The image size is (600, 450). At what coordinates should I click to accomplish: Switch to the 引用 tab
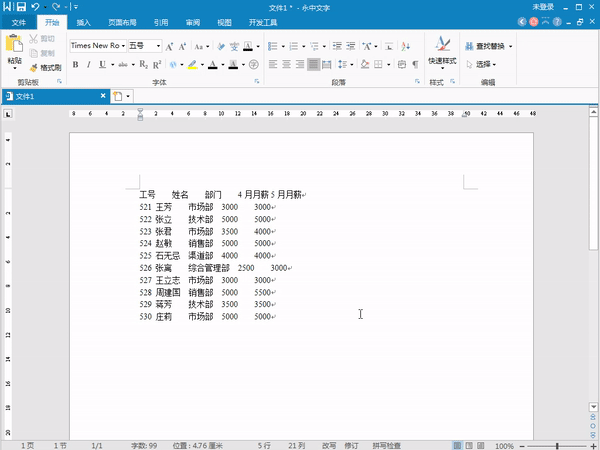tap(161, 23)
